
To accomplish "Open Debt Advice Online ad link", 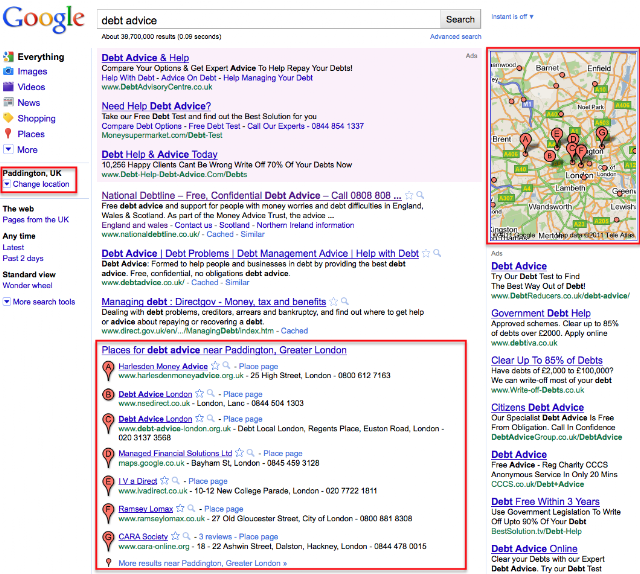I will [534, 548].
